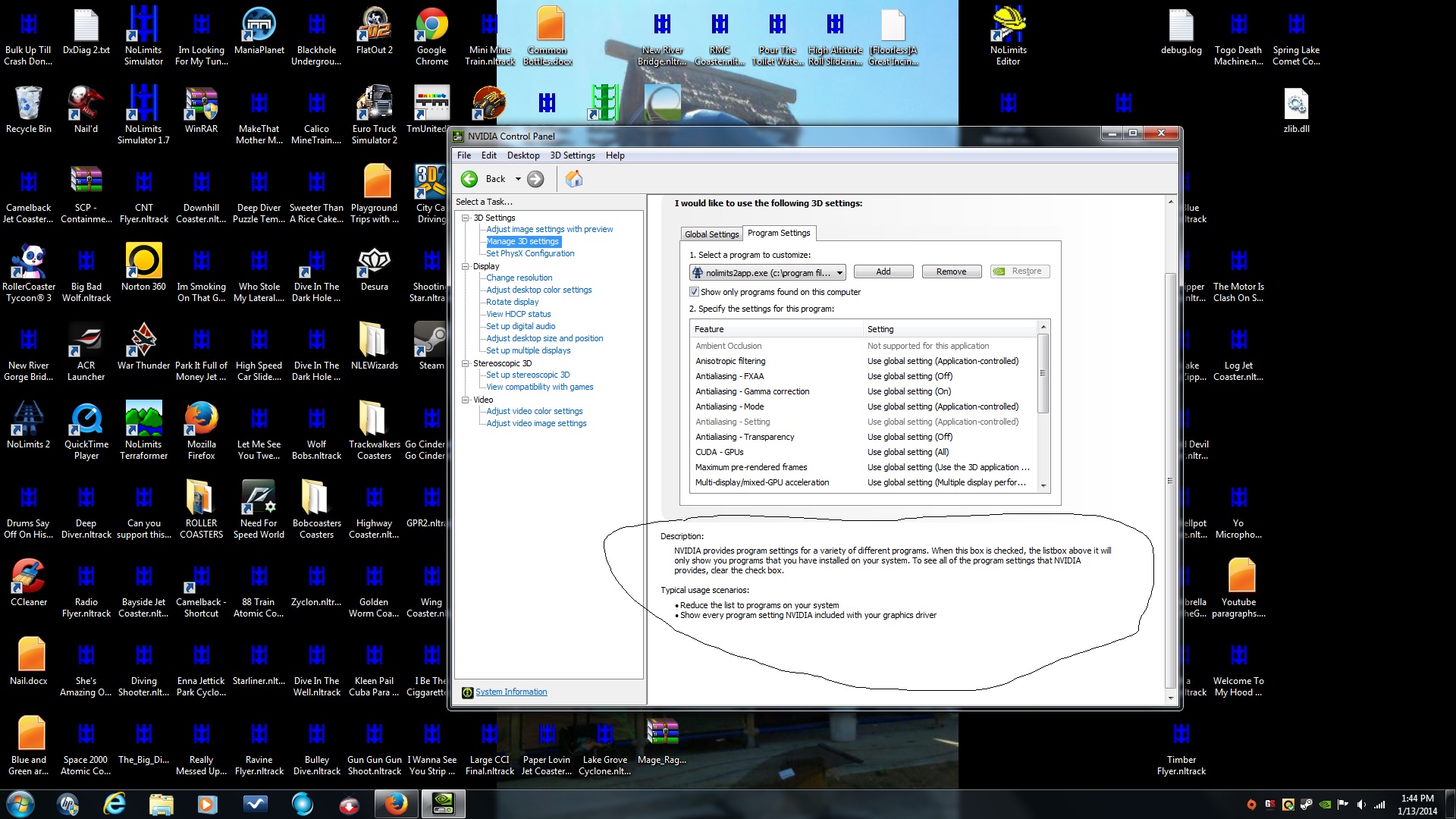Image resolution: width=1456 pixels, height=819 pixels.
Task: Open the 3D Settings menu
Action: (x=573, y=155)
